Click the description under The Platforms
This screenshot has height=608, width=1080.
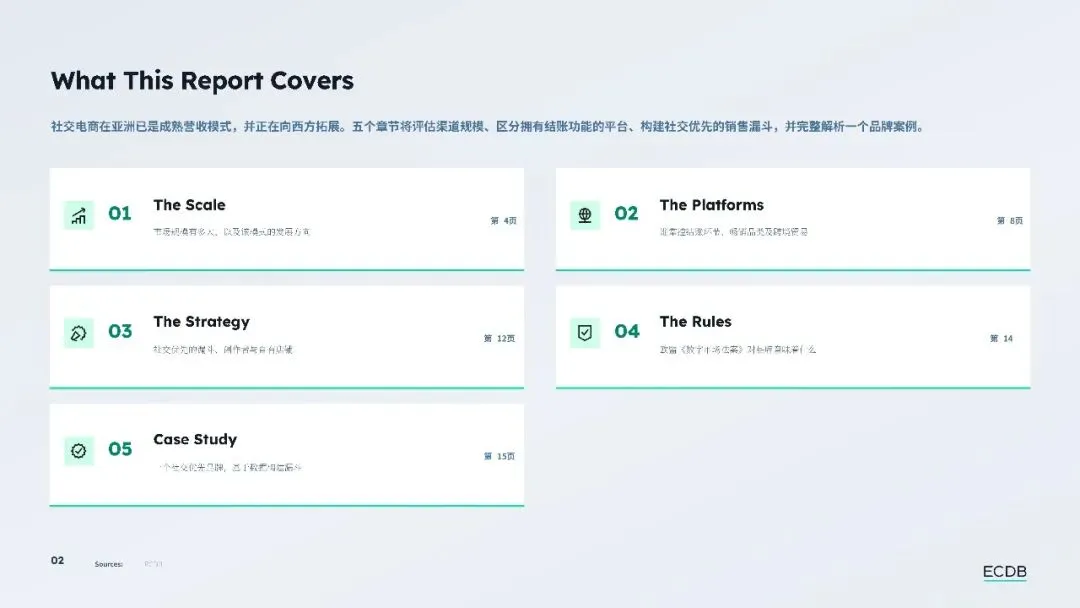pyautogui.click(x=734, y=232)
